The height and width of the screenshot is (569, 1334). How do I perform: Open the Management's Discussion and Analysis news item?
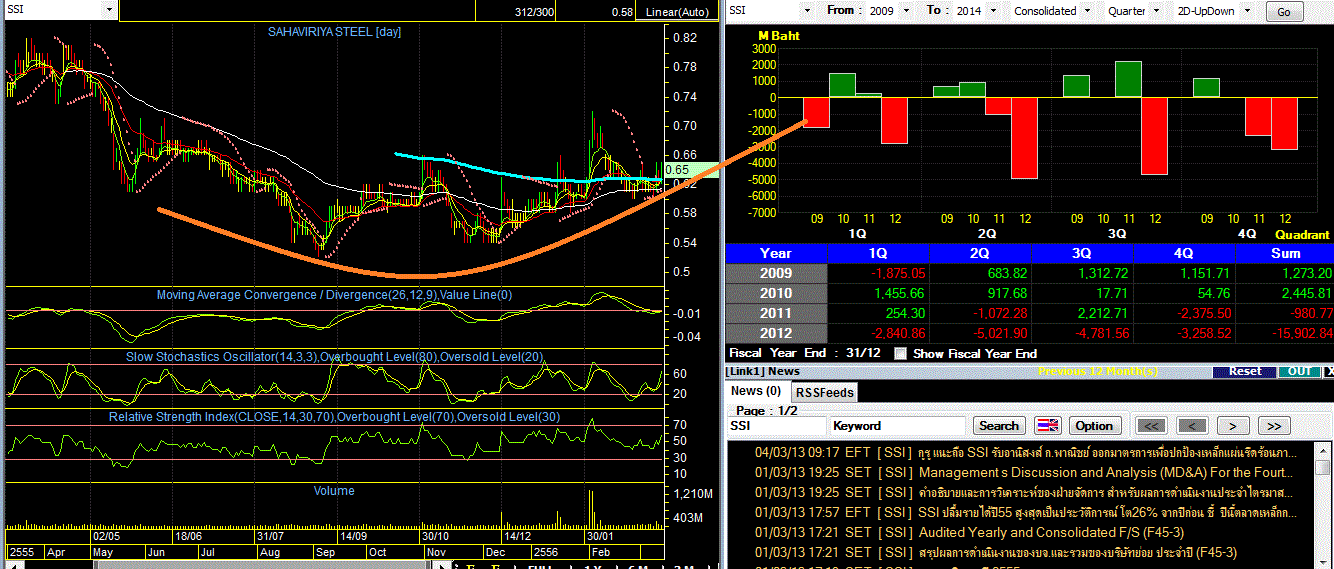pyautogui.click(x=1025, y=472)
